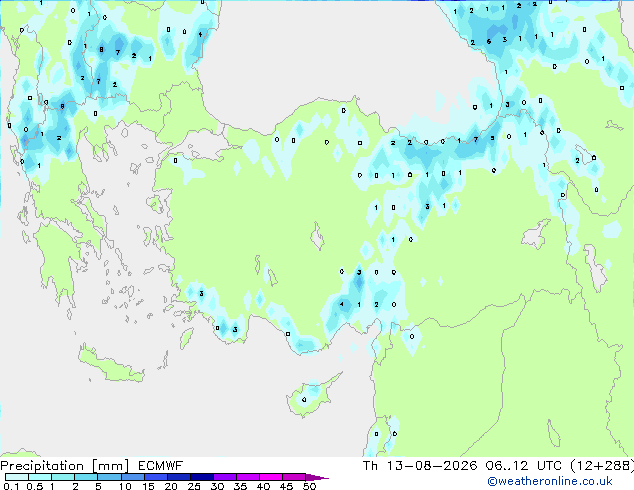The height and width of the screenshot is (490, 634).
Task: Click the 'Th 13-08-2026' date text
Action: pos(420,466)
